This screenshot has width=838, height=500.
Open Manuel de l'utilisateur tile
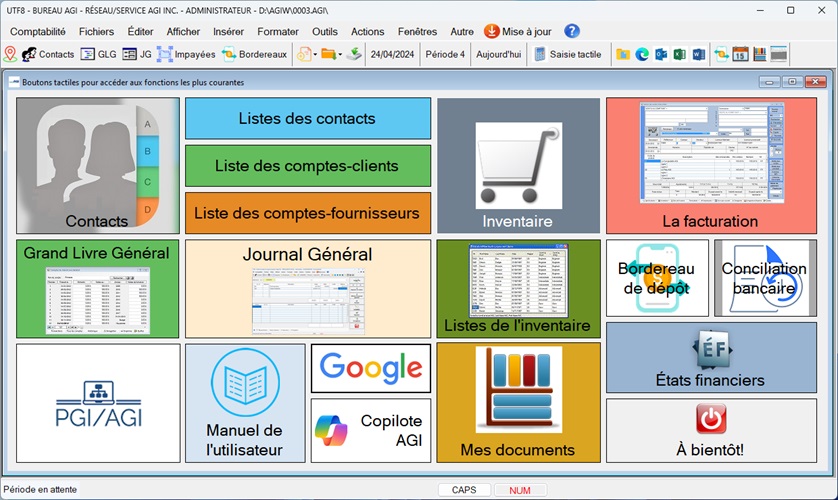coord(245,403)
